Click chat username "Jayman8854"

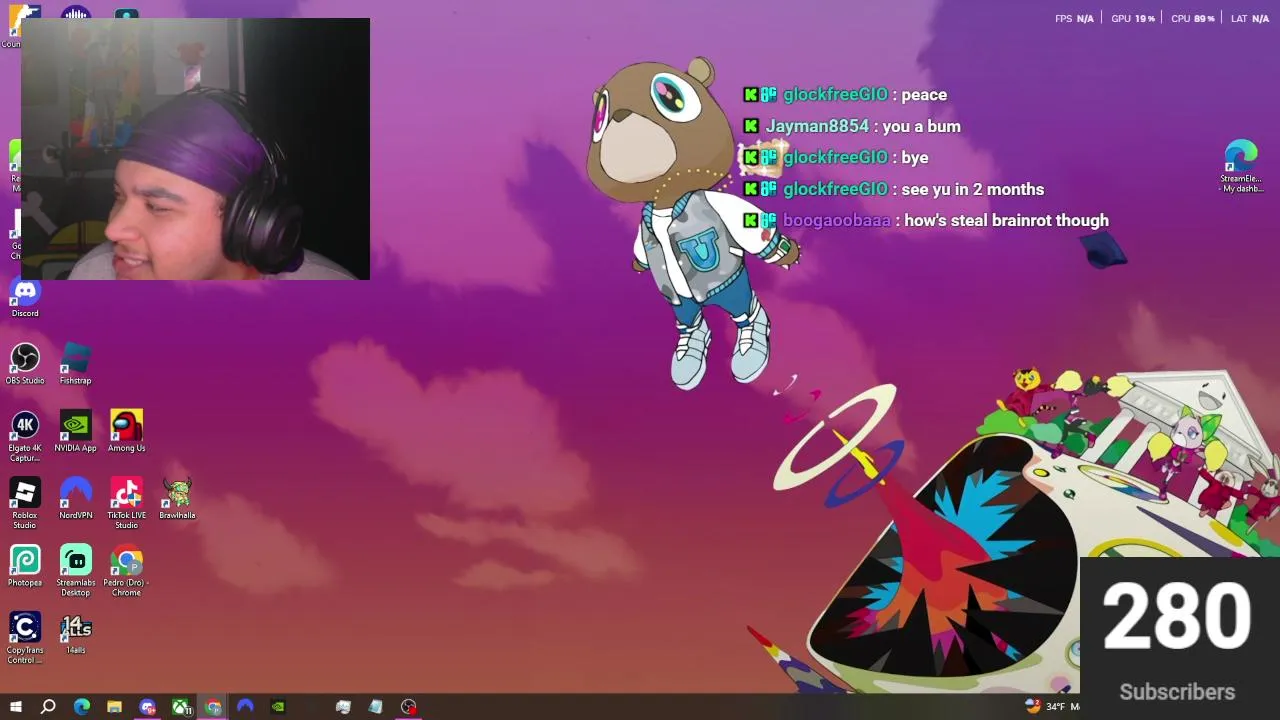[x=817, y=126]
